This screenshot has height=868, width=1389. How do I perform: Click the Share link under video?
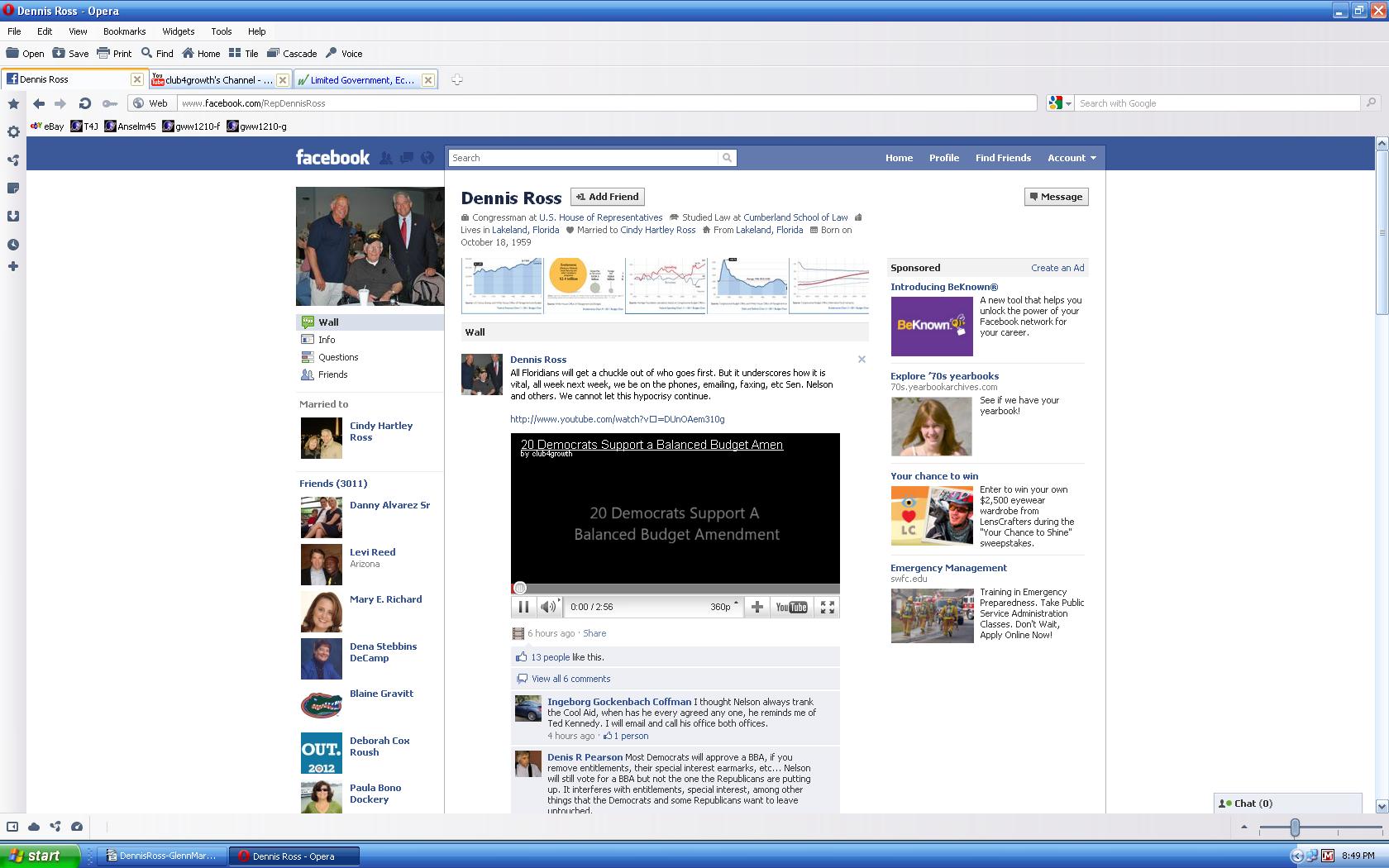click(594, 633)
